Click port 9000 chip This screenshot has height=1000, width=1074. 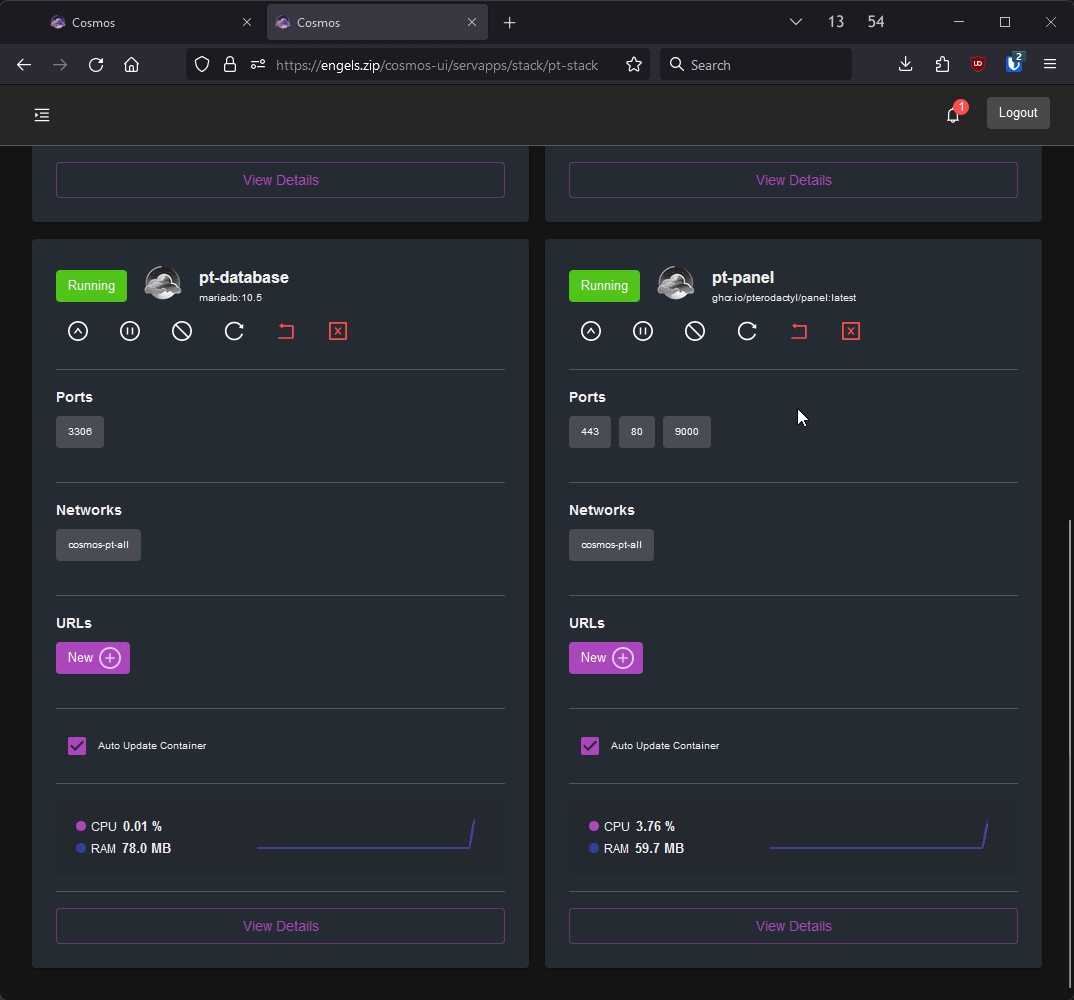[687, 432]
